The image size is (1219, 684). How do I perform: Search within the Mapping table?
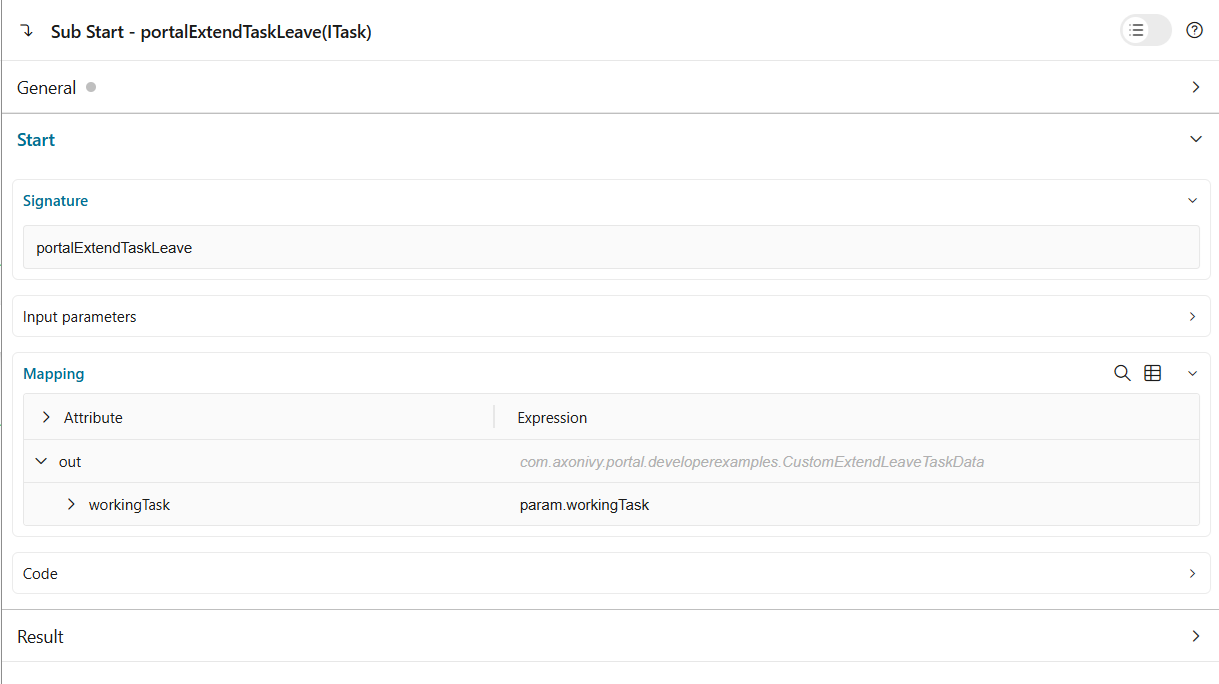[x=1121, y=372]
